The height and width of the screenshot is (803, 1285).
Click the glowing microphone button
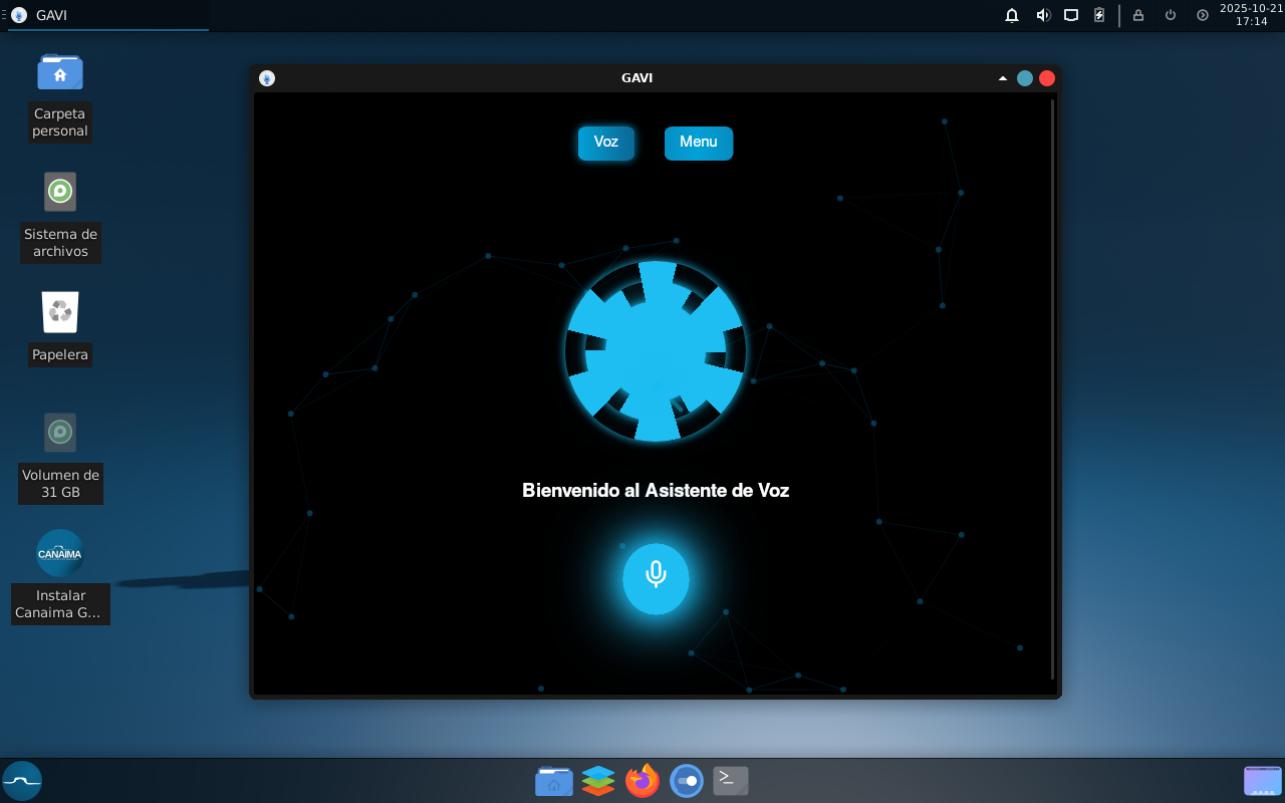tap(655, 578)
